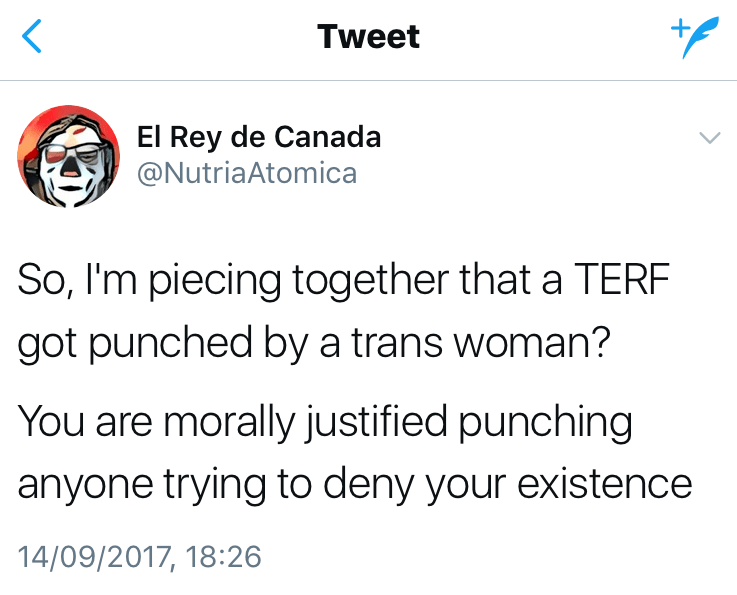Screen dimensions: 737x595
Task: Visit the @NutriaAtomica handle
Action: (246, 173)
